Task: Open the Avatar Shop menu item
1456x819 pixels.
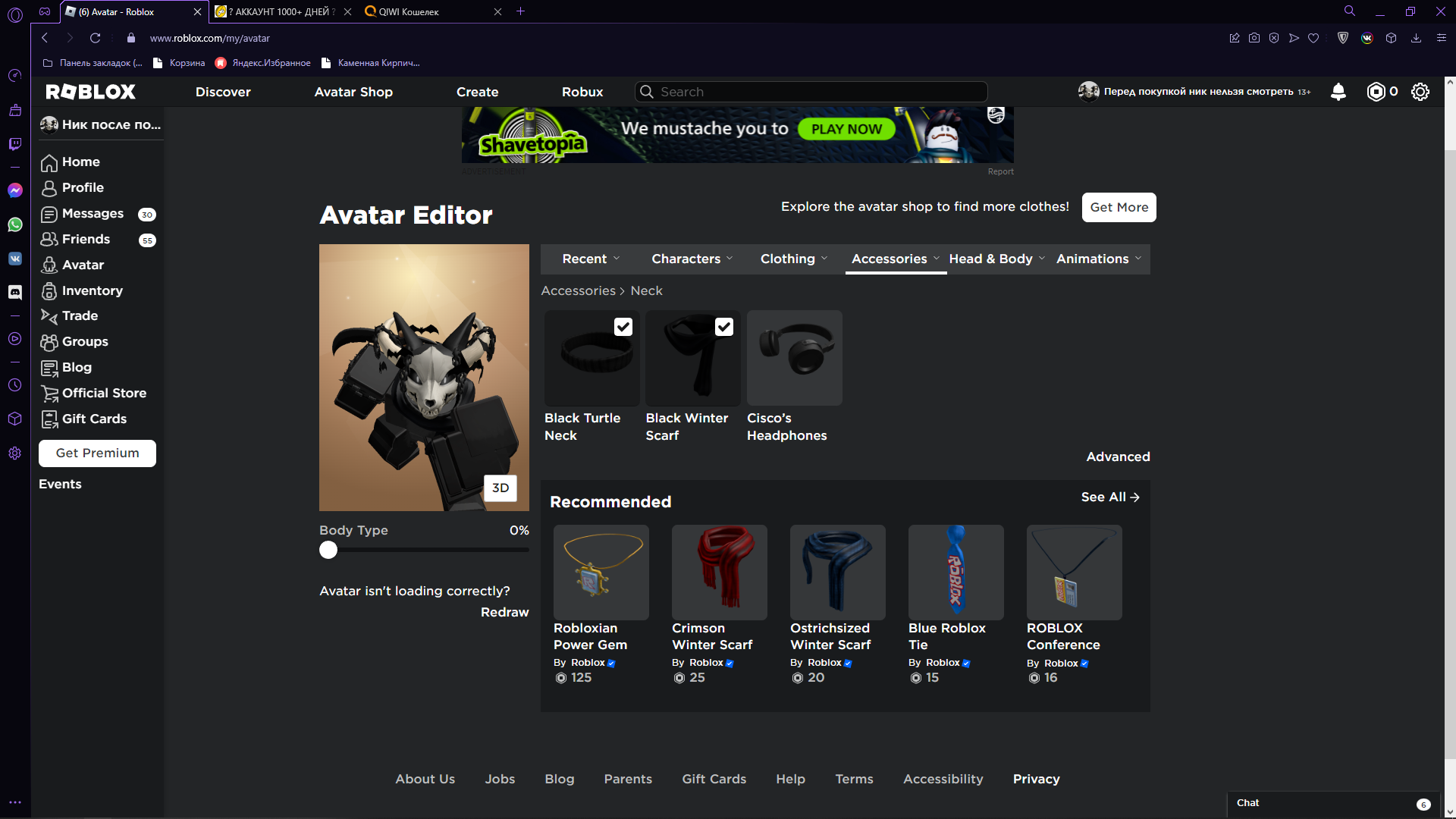Action: [353, 92]
